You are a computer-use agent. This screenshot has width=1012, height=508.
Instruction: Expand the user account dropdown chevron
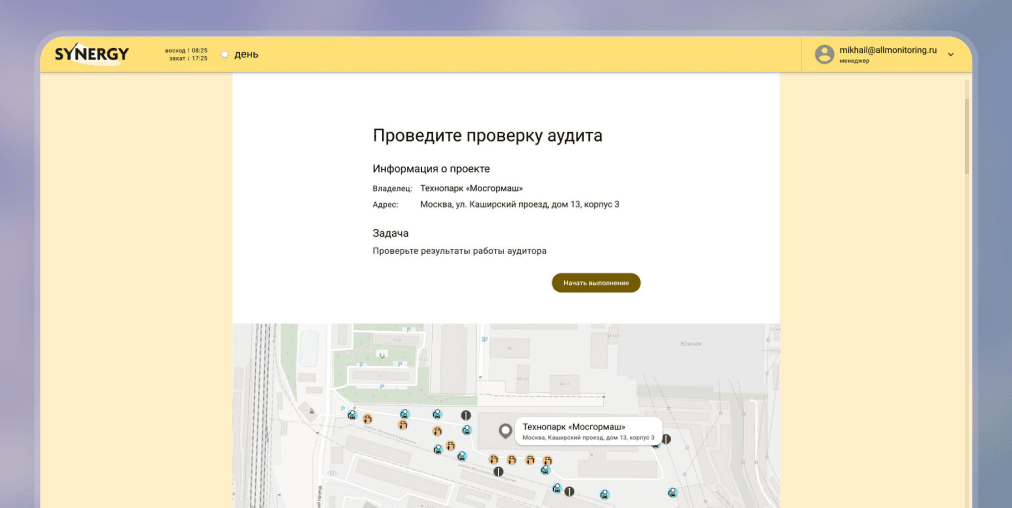point(951,55)
